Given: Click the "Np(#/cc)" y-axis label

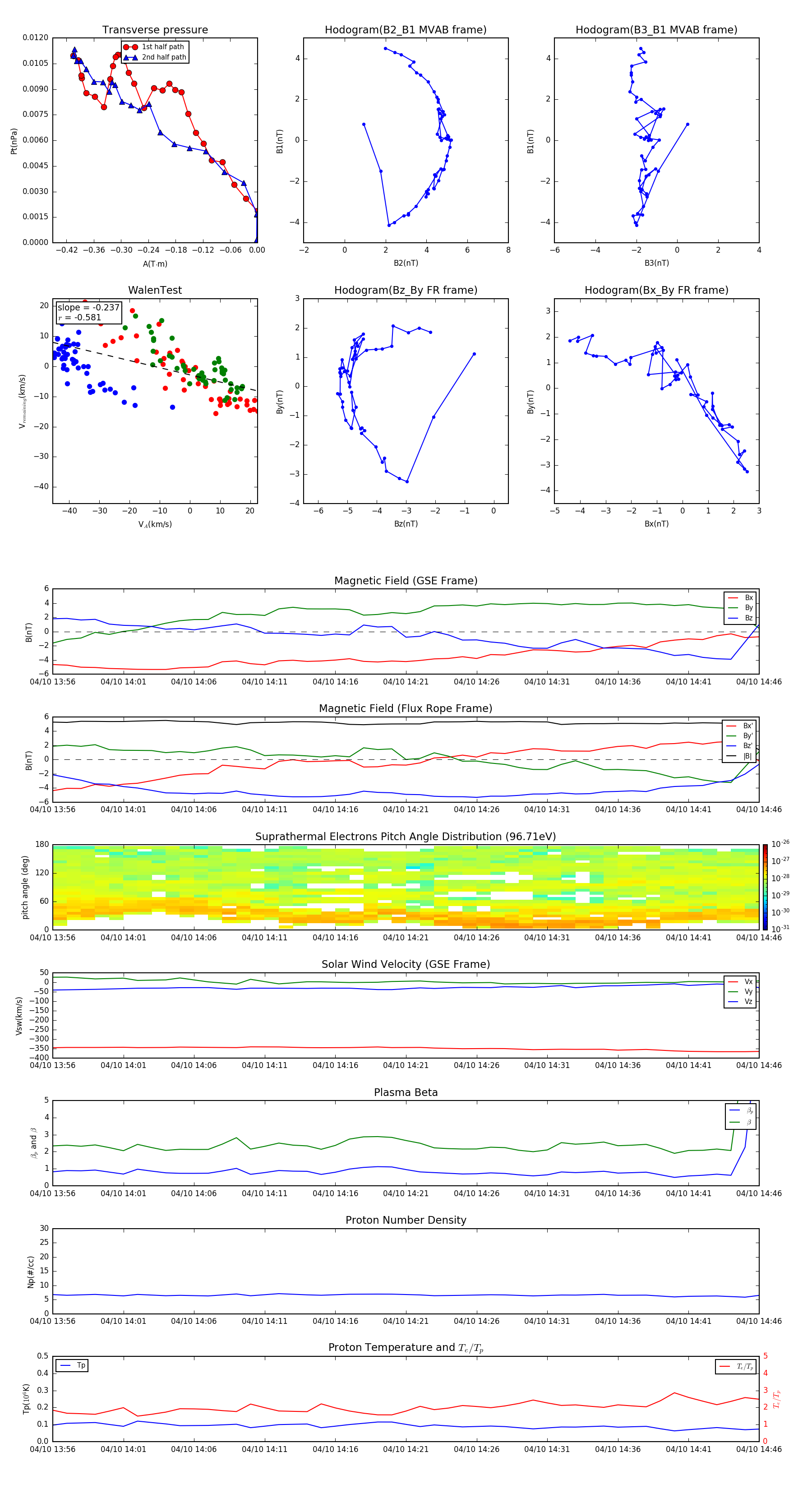Looking at the screenshot, I should (x=31, y=1272).
